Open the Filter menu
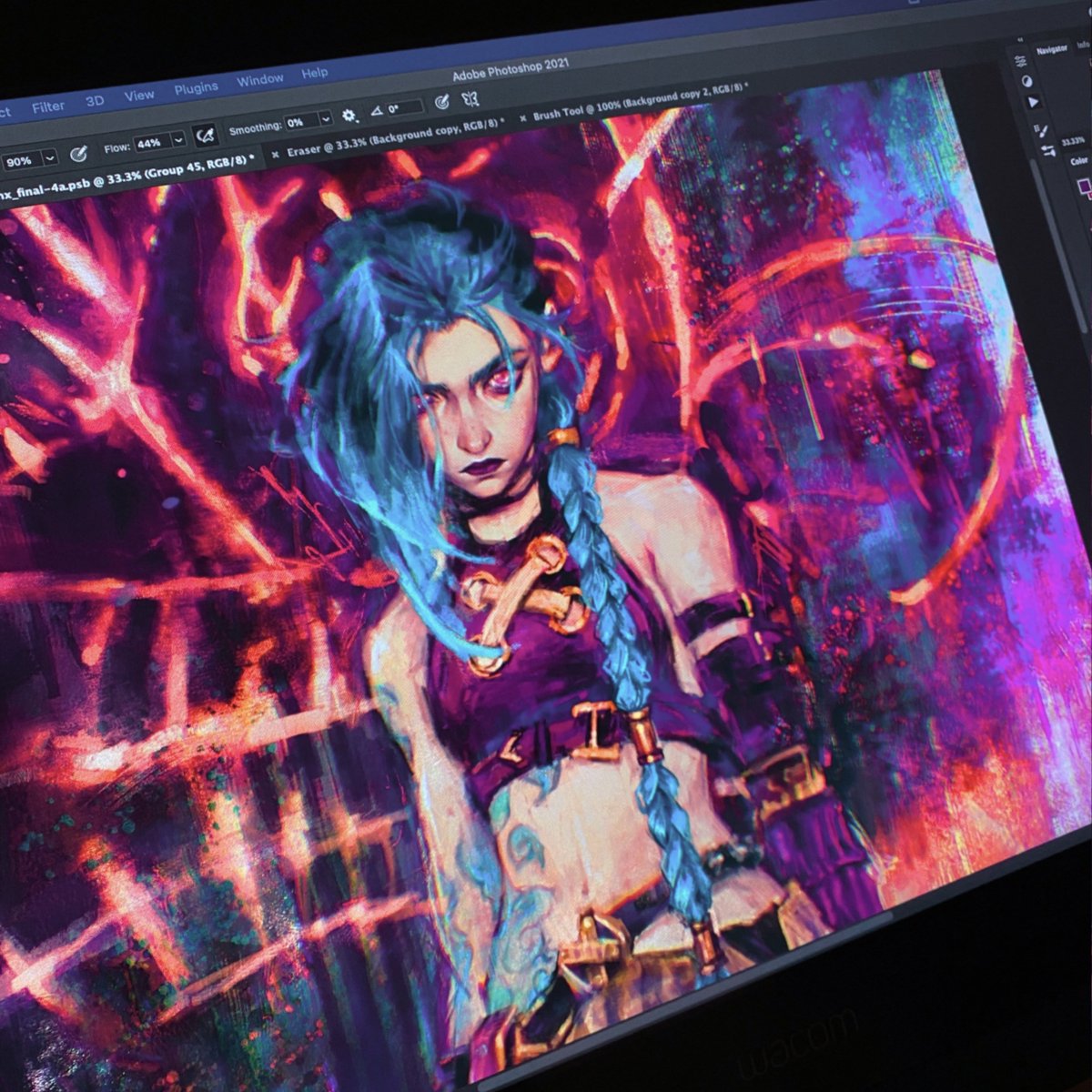Image resolution: width=1092 pixels, height=1092 pixels. [x=48, y=106]
